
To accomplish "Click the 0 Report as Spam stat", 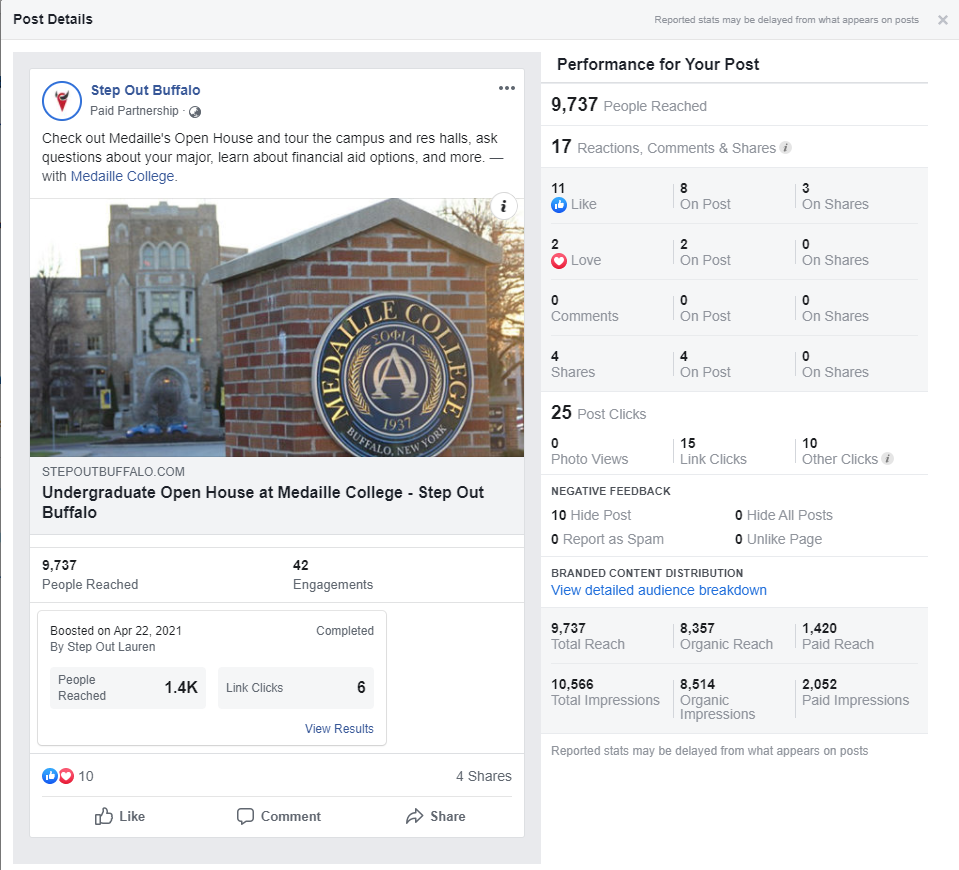I will tap(607, 539).
